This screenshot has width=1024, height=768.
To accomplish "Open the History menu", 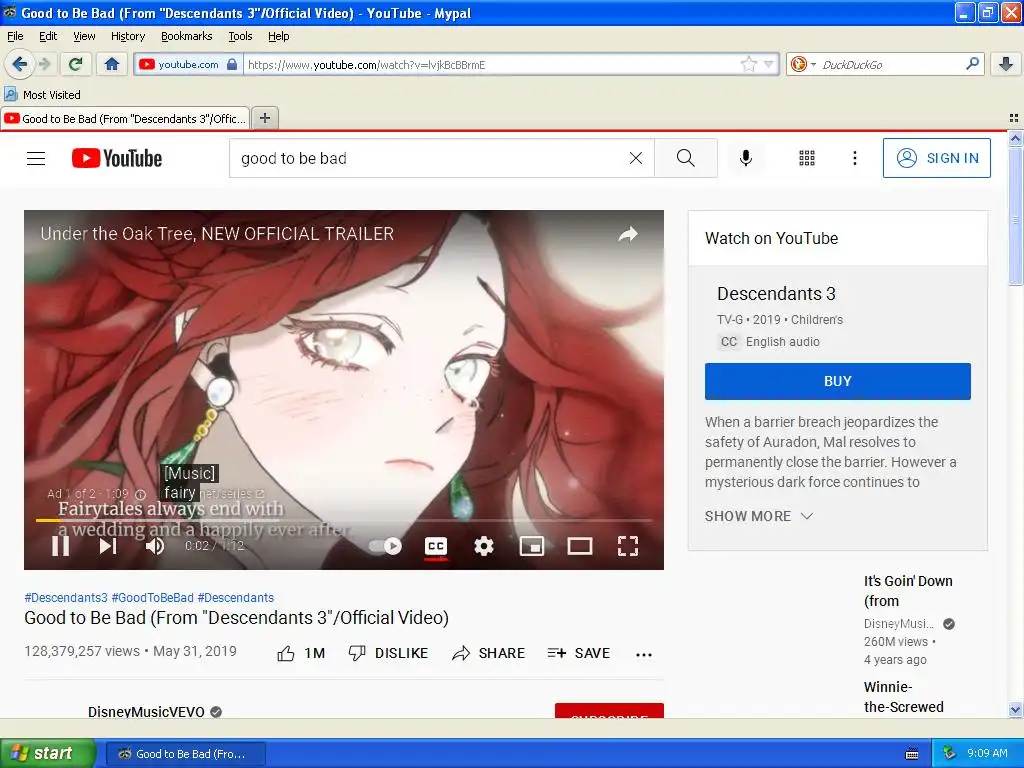I will (x=128, y=36).
